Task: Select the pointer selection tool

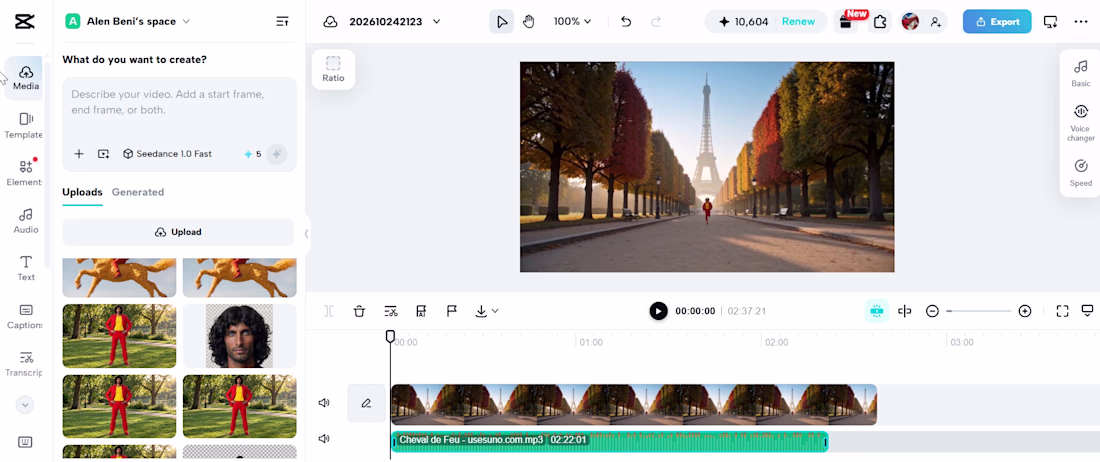Action: coord(502,22)
